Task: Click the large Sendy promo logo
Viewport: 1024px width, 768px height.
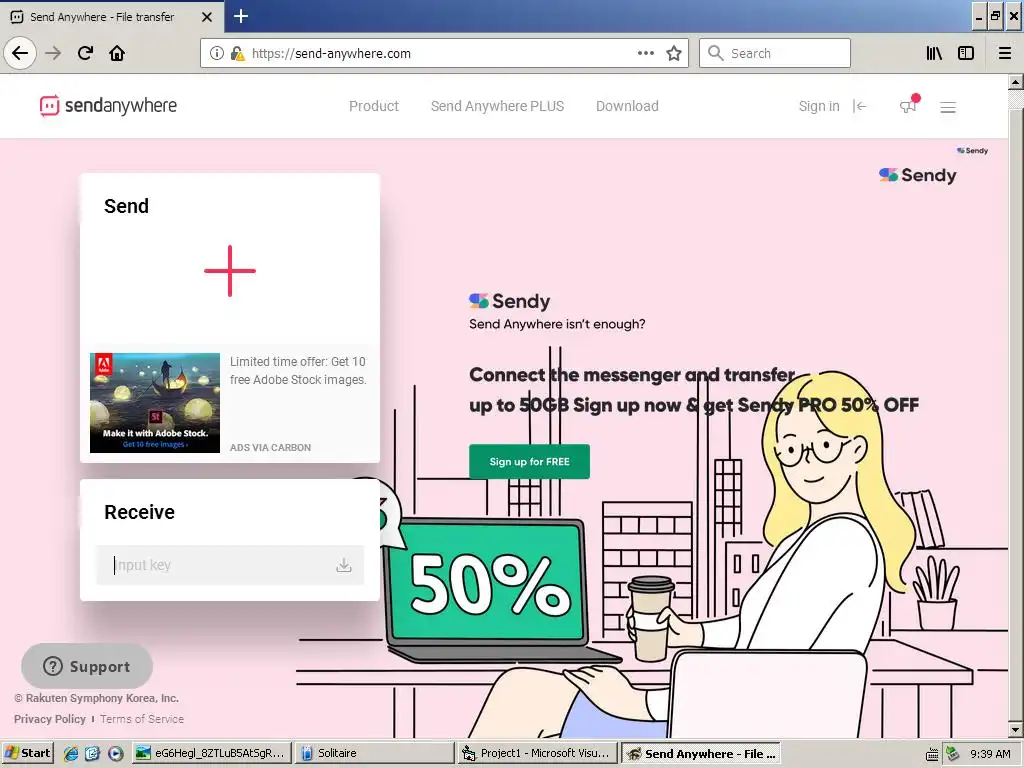Action: click(x=509, y=301)
